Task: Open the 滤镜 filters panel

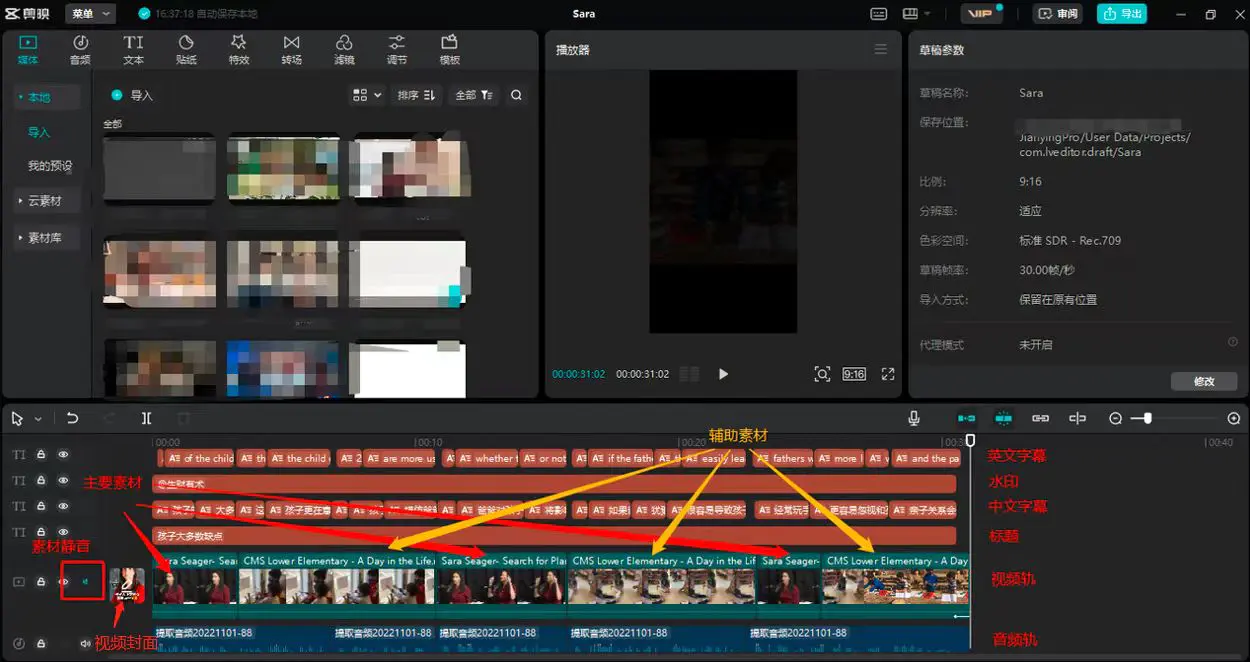Action: pyautogui.click(x=344, y=49)
